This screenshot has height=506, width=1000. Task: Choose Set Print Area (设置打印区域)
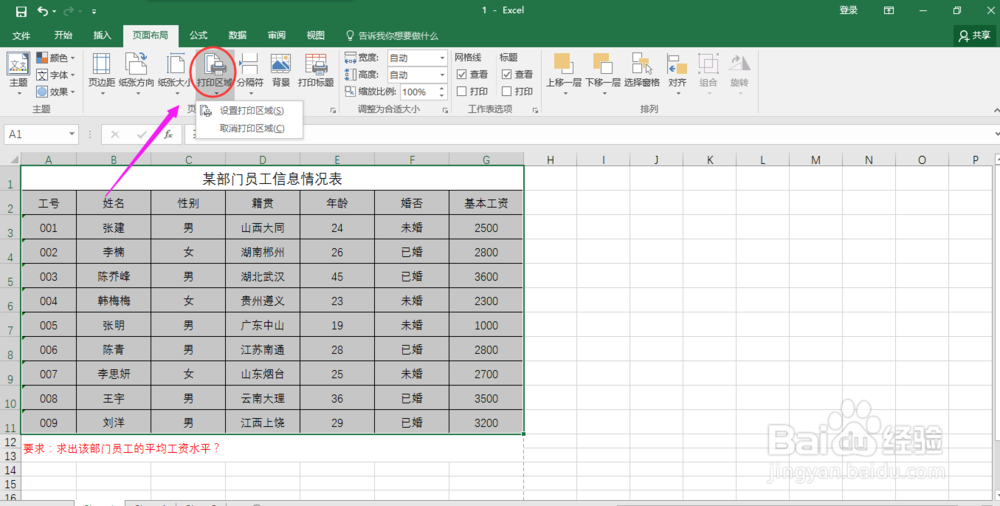point(249,111)
